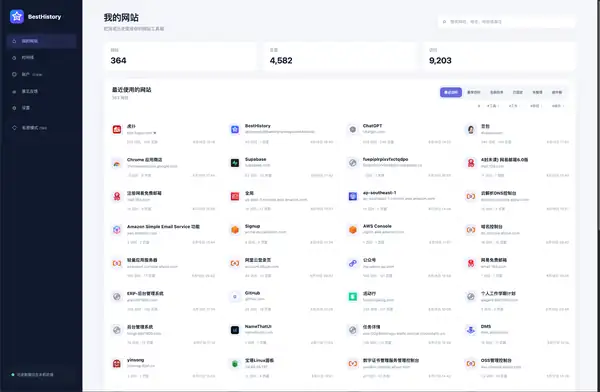Image resolution: width=600 pixels, height=392 pixels.
Task: Open the Github site icon
Action: [235, 297]
